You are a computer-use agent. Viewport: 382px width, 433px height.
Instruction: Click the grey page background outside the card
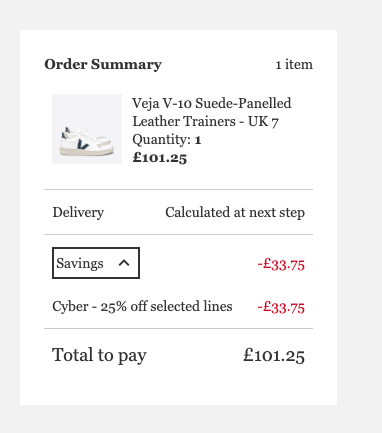tap(360, 217)
